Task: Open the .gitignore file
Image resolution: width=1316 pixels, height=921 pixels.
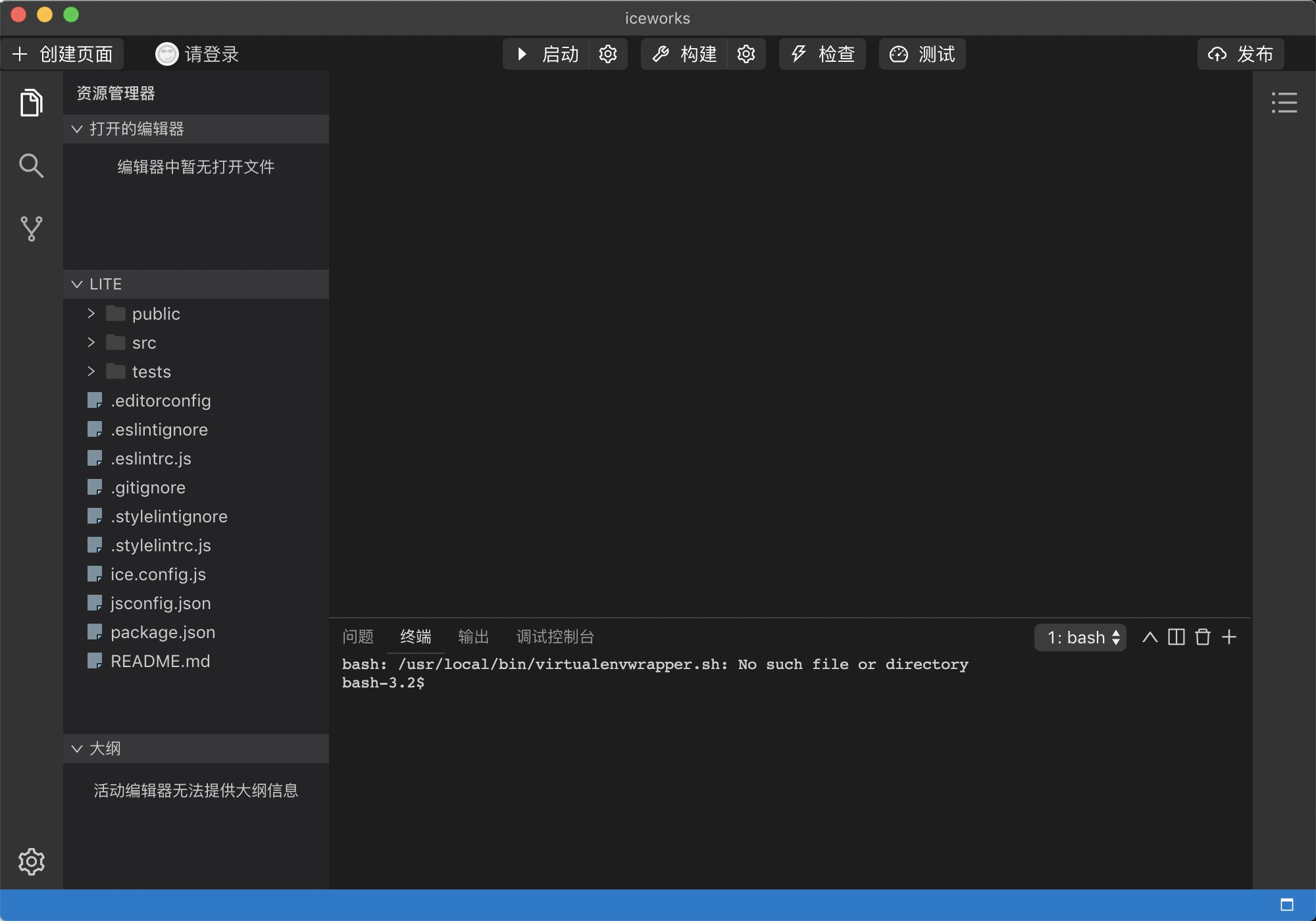Action: click(x=196, y=487)
